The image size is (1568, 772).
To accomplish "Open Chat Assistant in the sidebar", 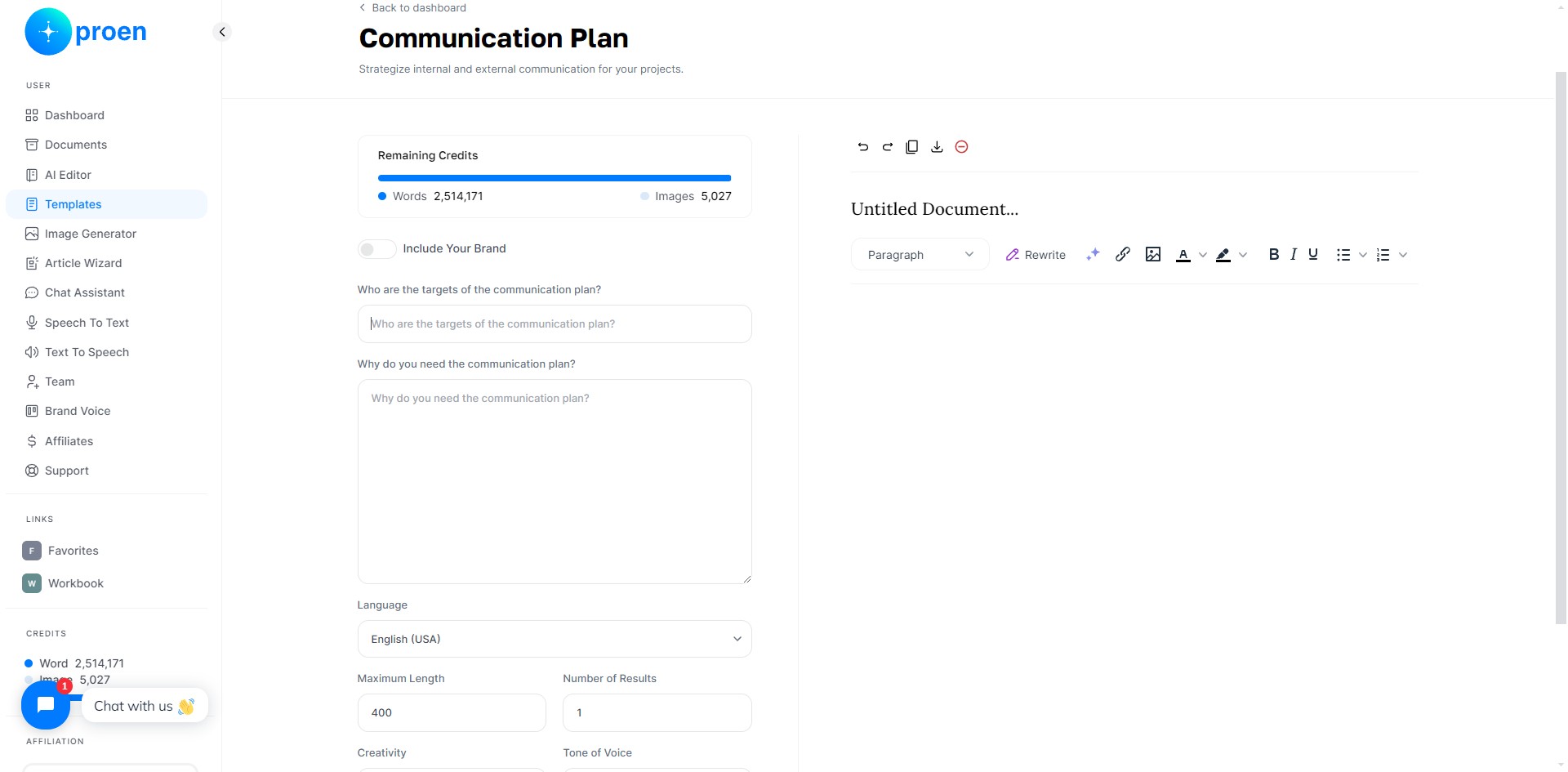I will pyautogui.click(x=106, y=292).
